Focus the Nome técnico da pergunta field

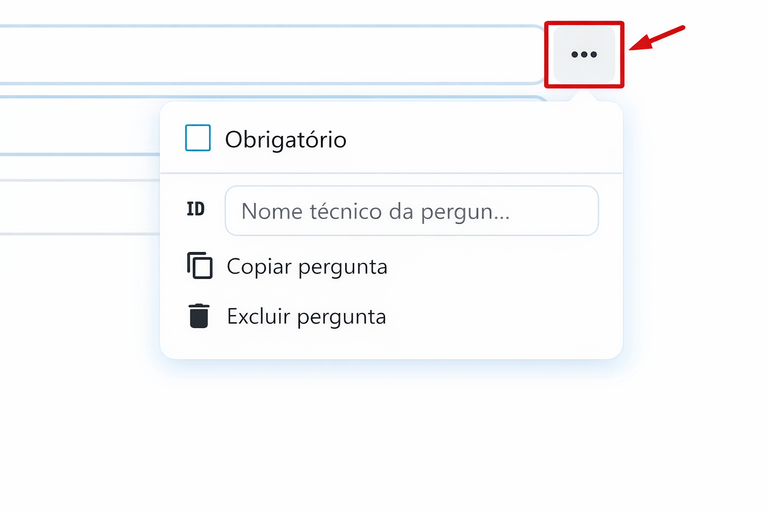(x=411, y=211)
